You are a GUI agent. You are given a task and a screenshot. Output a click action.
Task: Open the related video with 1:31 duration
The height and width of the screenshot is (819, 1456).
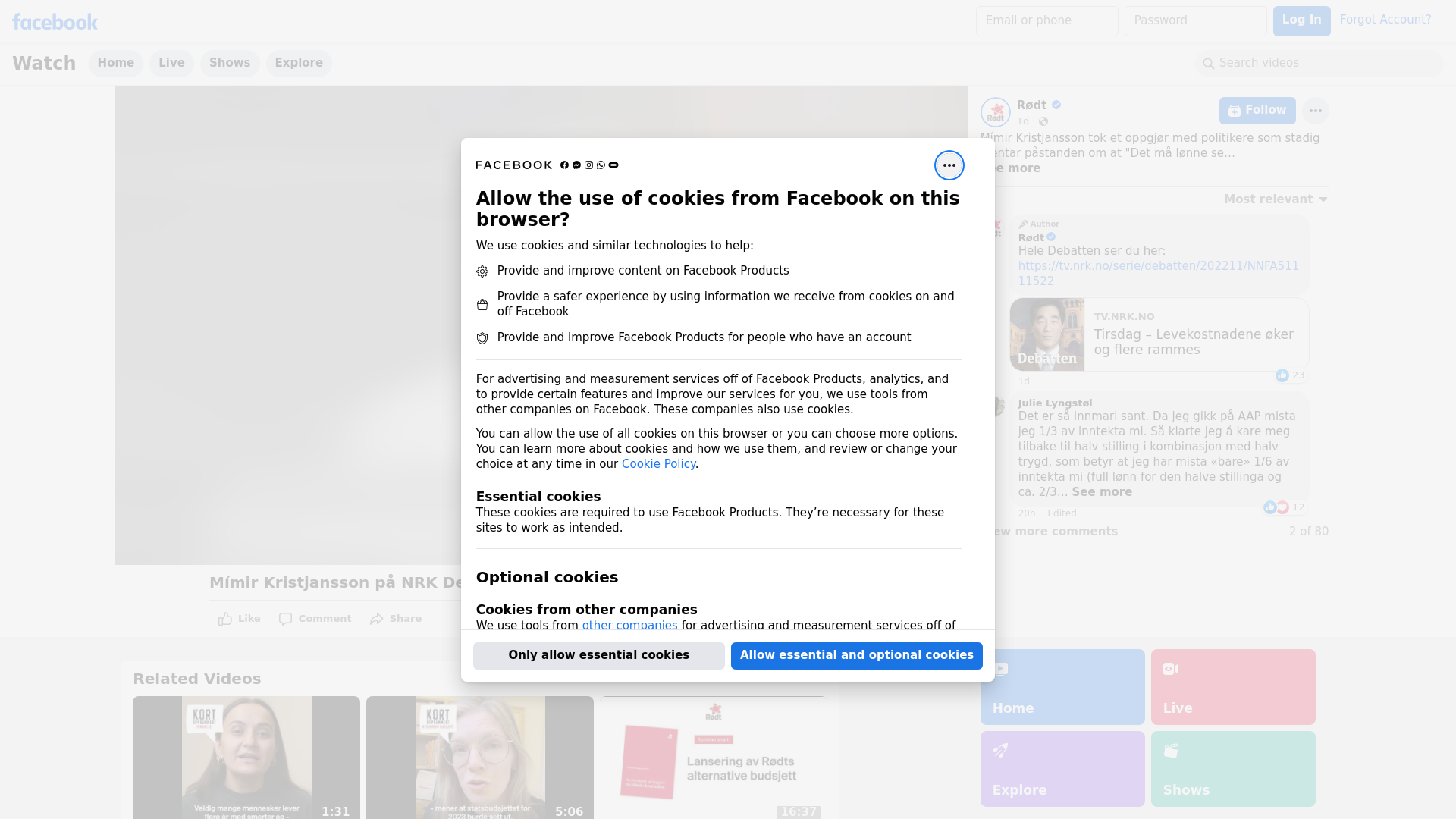coord(246,758)
